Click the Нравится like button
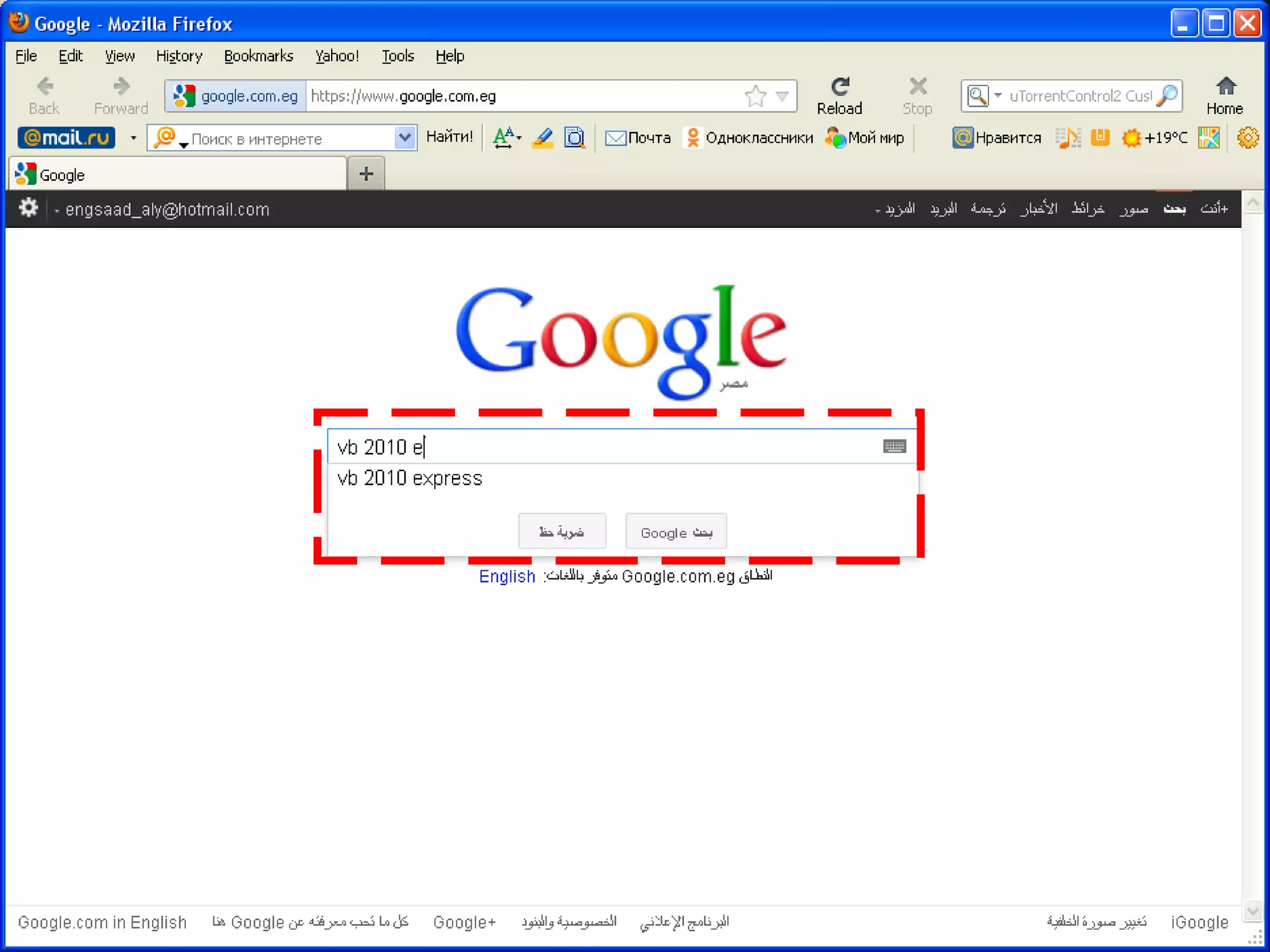 click(997, 138)
